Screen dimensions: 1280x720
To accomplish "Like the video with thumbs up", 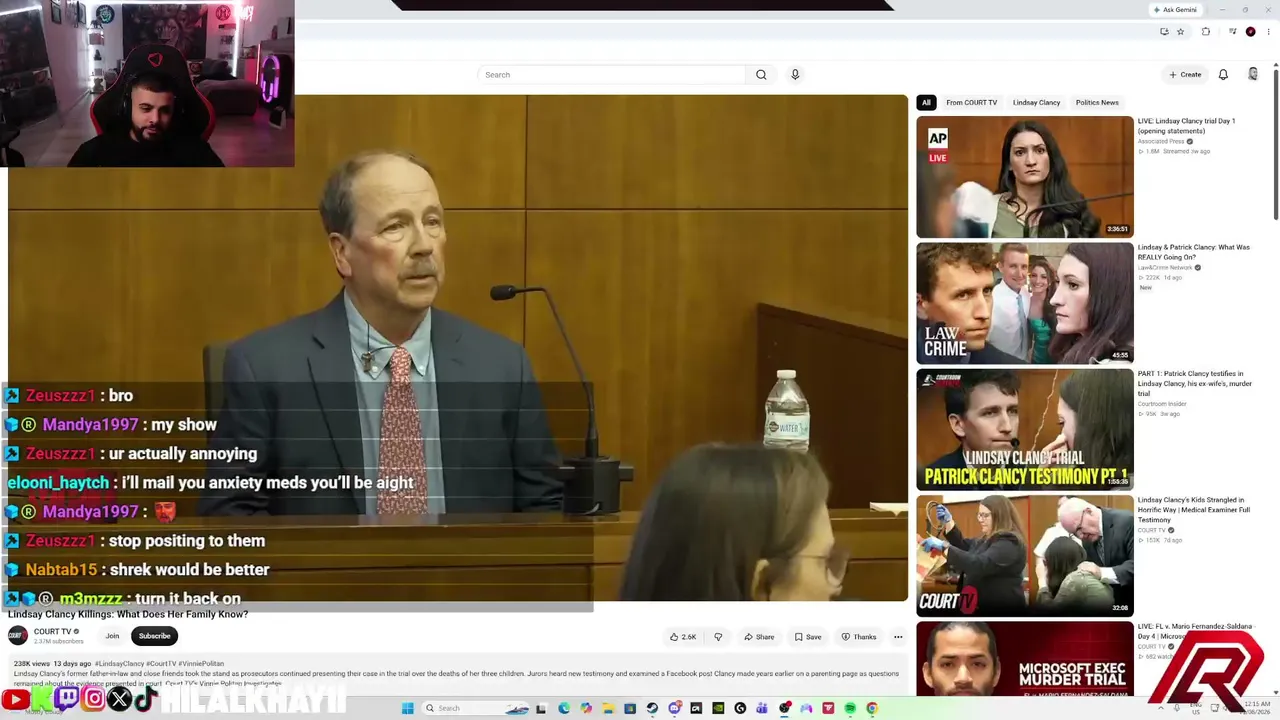I will [x=683, y=637].
